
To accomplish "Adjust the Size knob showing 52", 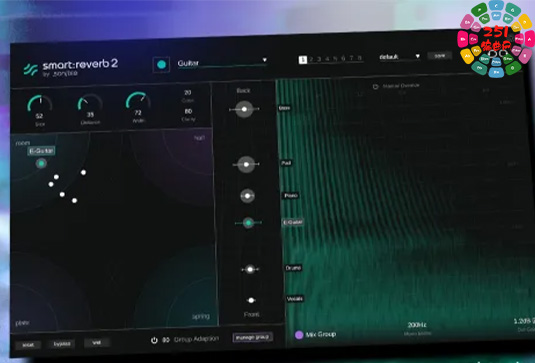I will click(x=40, y=104).
